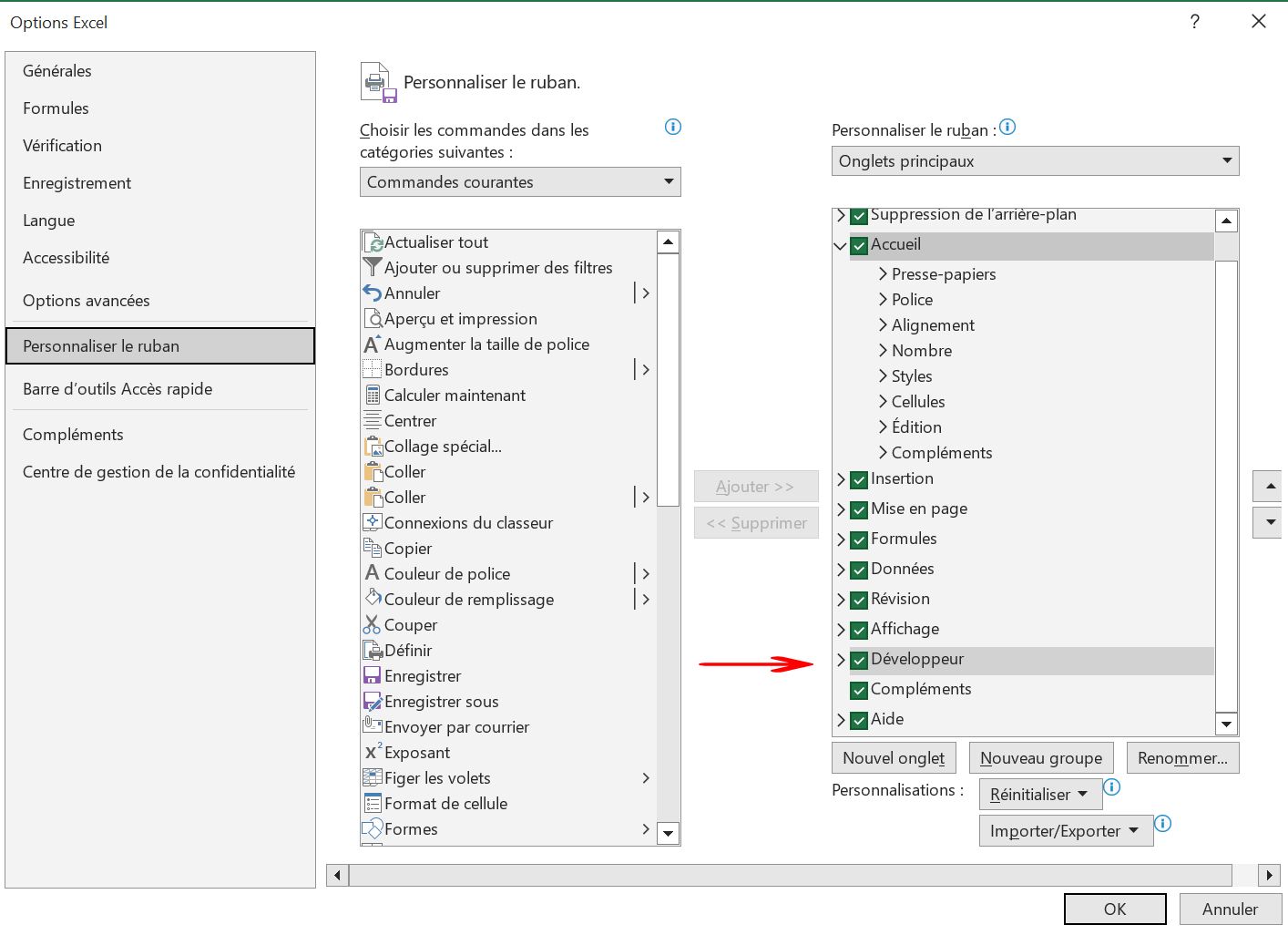Click the Couleur de remplissage paint bucket icon
The width and height of the screenshot is (1288, 935).
[373, 599]
